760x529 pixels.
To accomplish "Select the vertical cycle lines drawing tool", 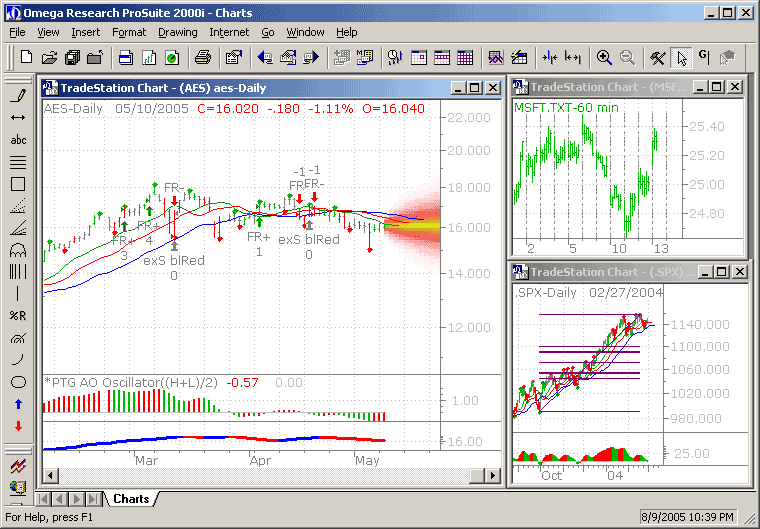I will 18,272.
